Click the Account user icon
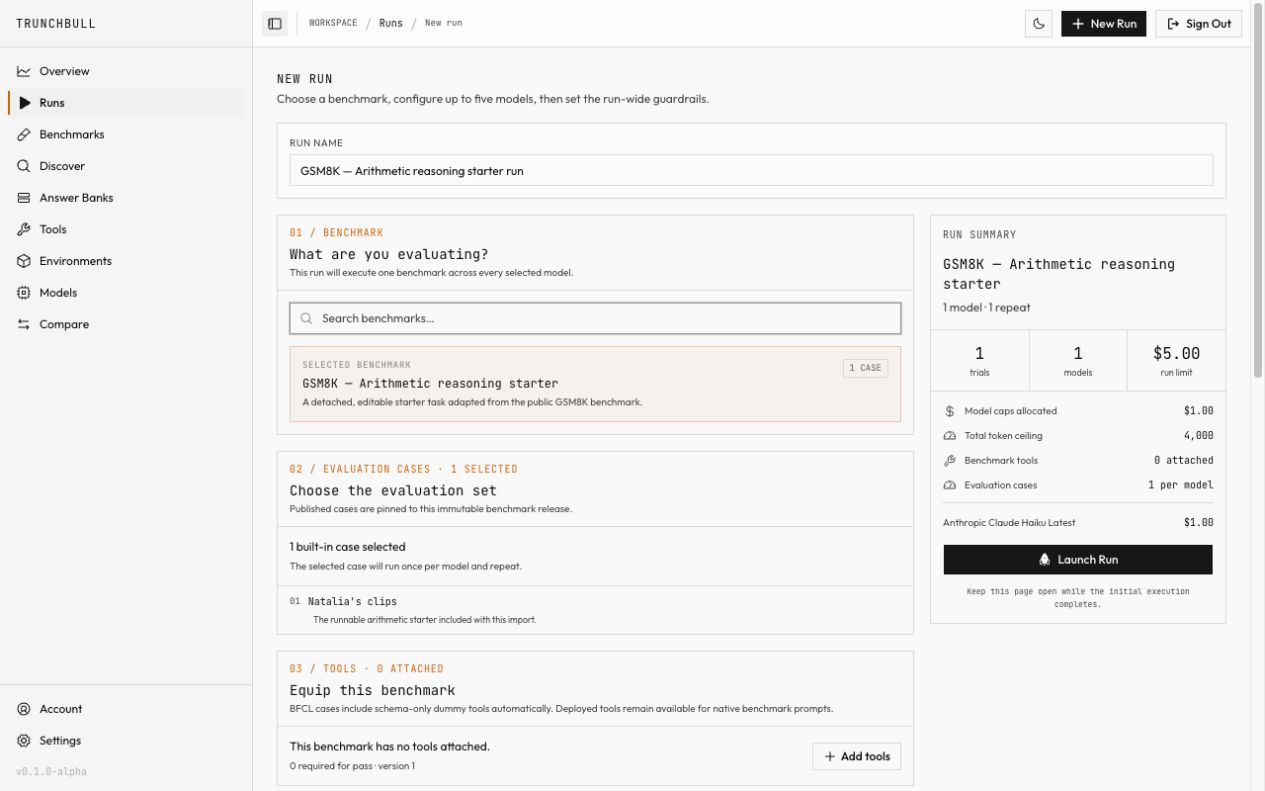Screen dimensions: 1265x791 pyautogui.click(x=24, y=709)
